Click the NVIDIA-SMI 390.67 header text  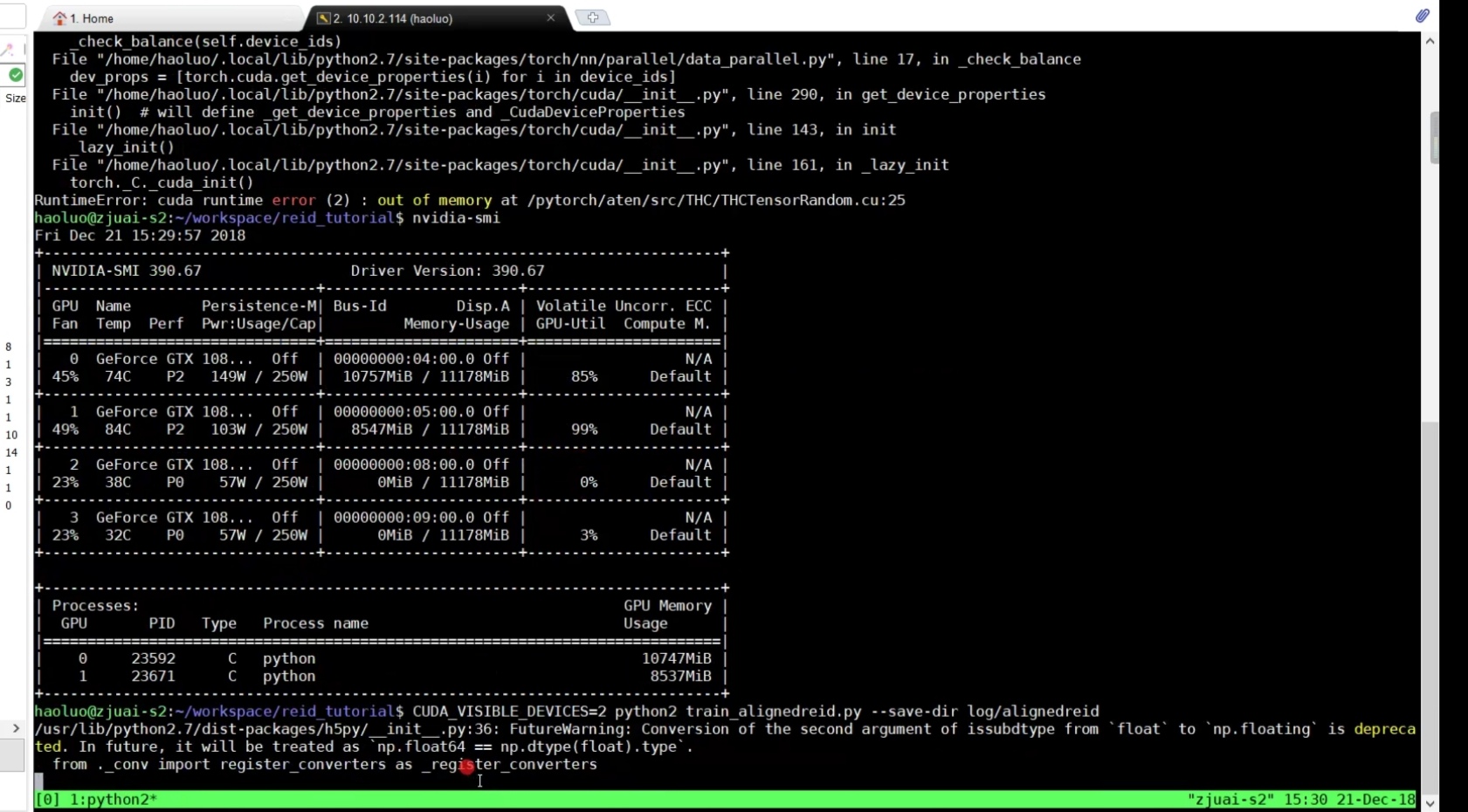(127, 271)
